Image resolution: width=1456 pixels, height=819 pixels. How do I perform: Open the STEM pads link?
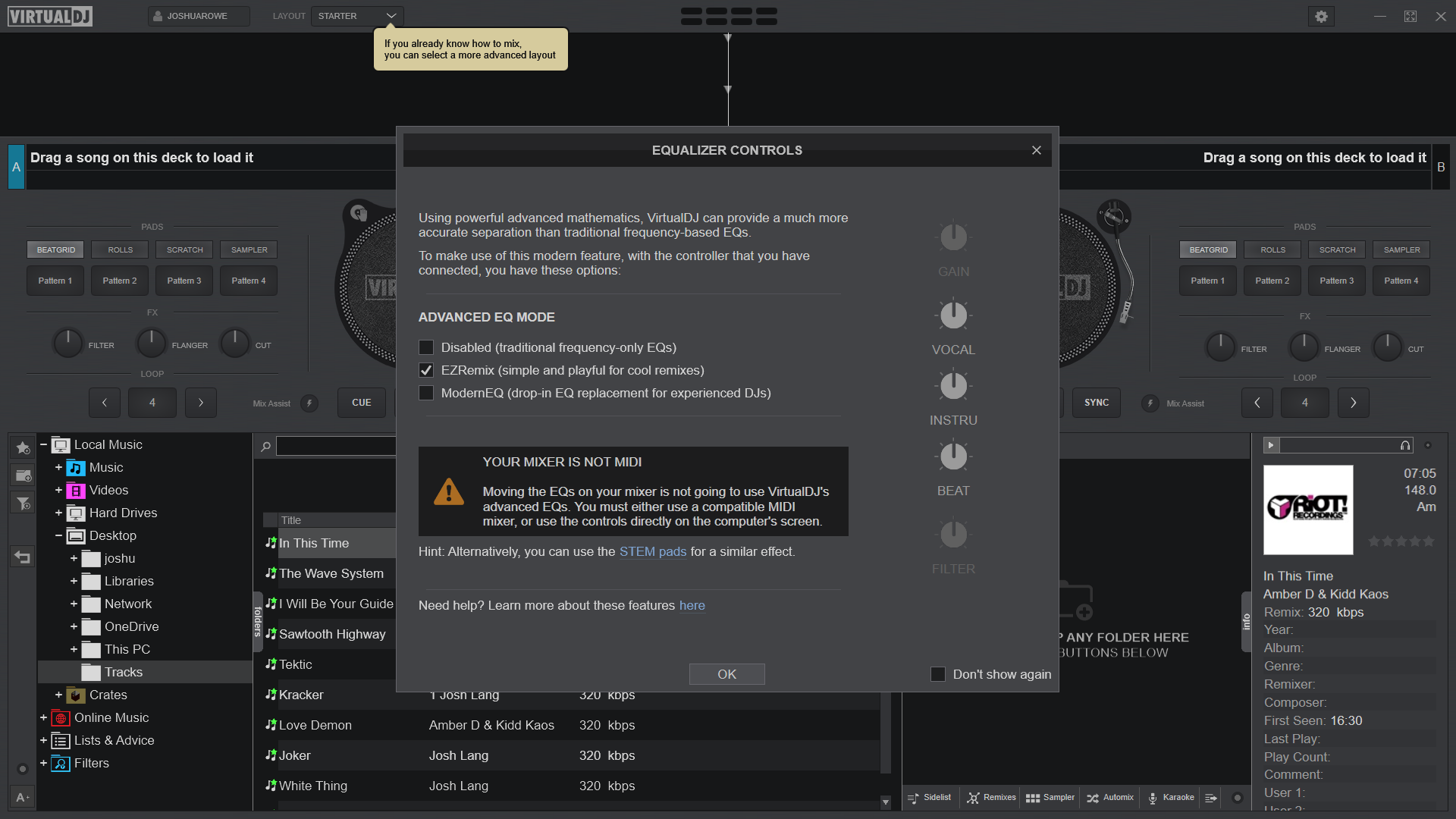click(x=653, y=552)
